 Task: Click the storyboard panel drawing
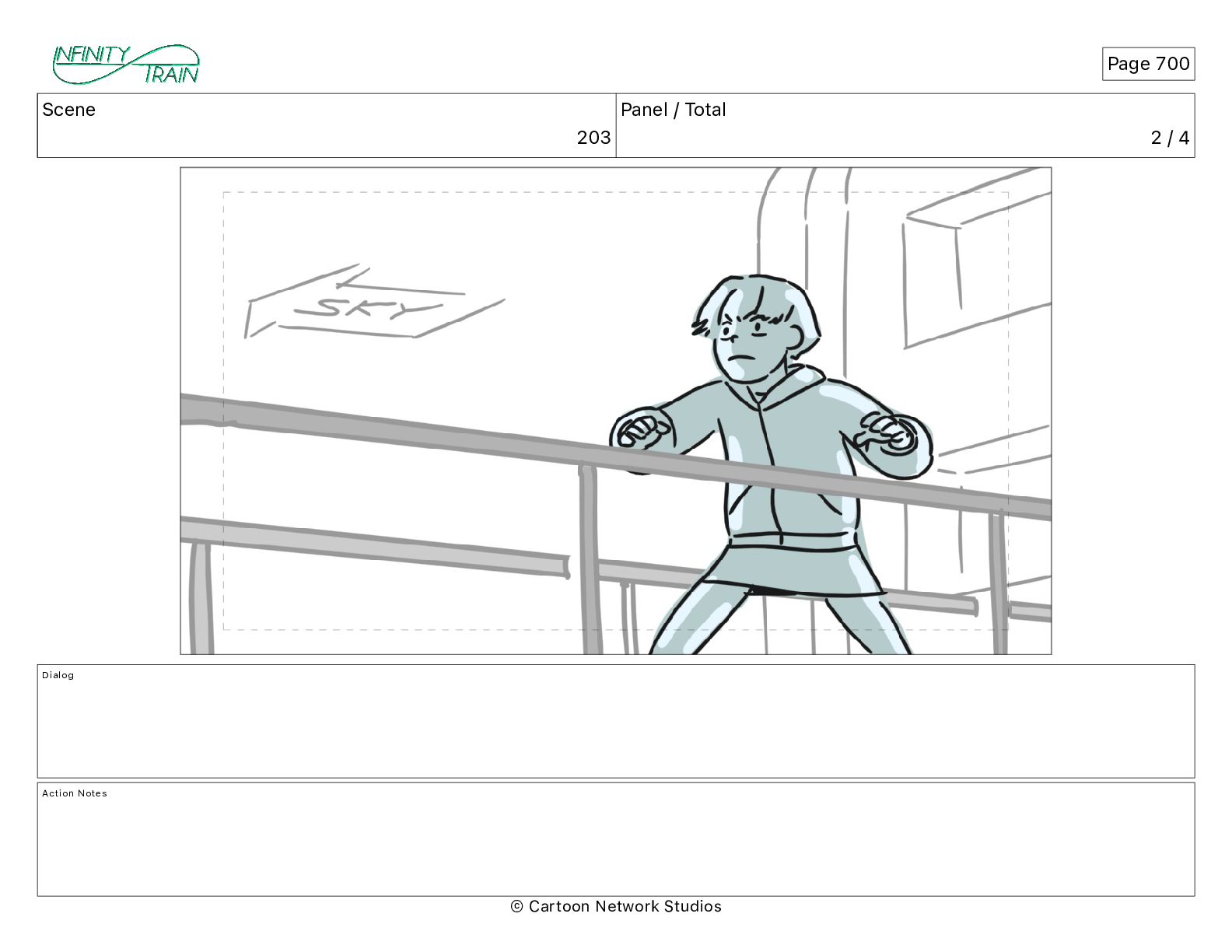click(616, 411)
